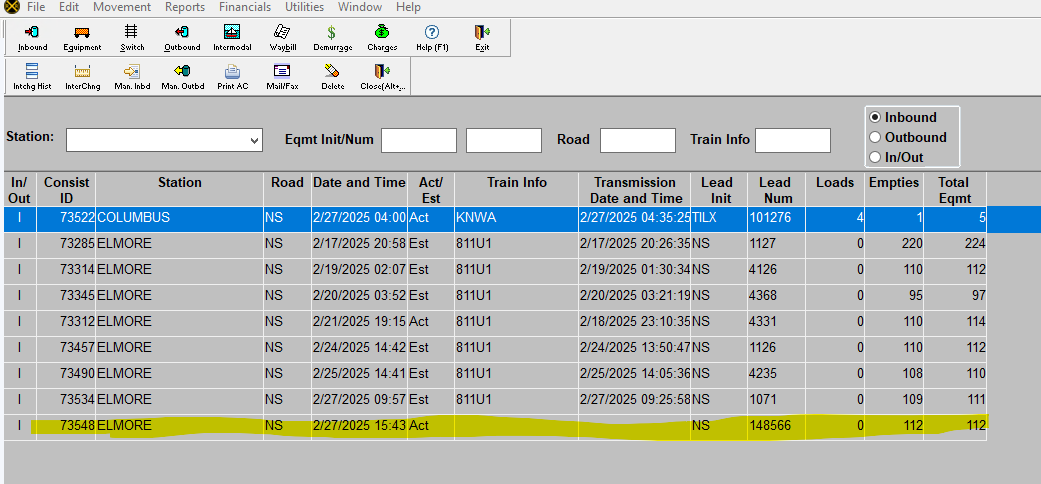Select the In/Out radio button
Screen dimensions: 1041x484
coord(875,157)
